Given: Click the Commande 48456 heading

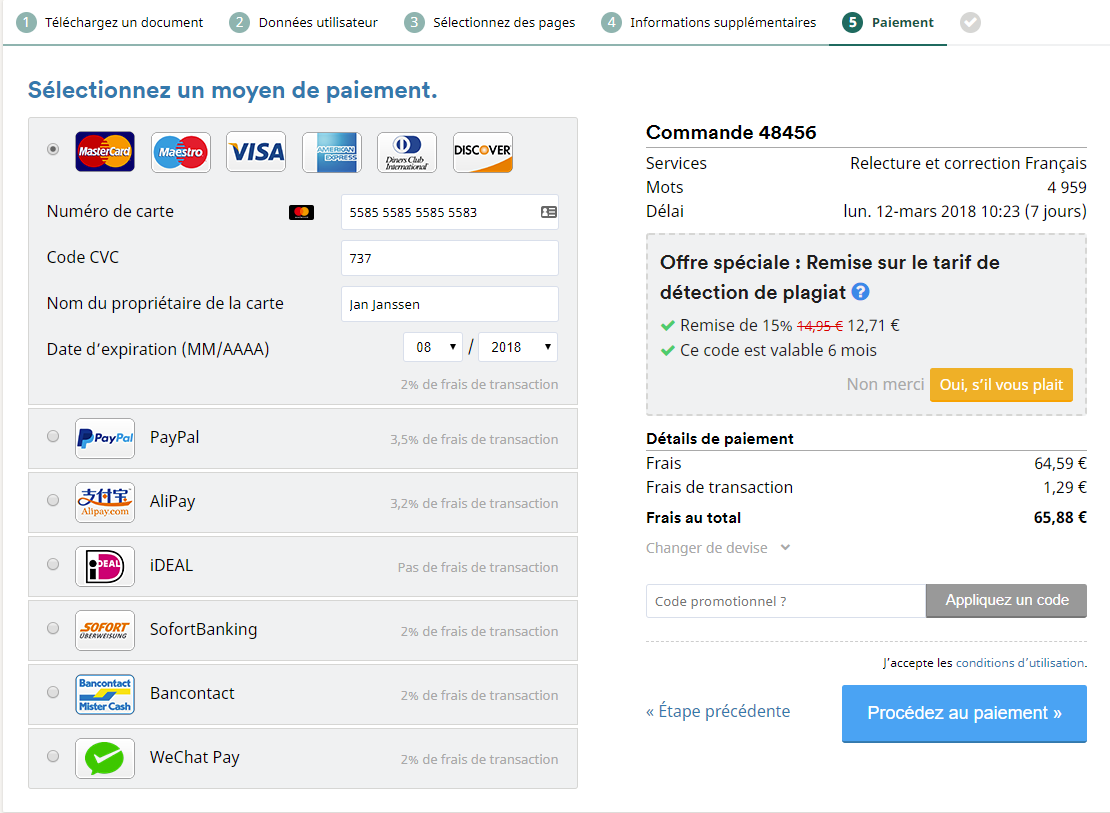Looking at the screenshot, I should coord(731,132).
